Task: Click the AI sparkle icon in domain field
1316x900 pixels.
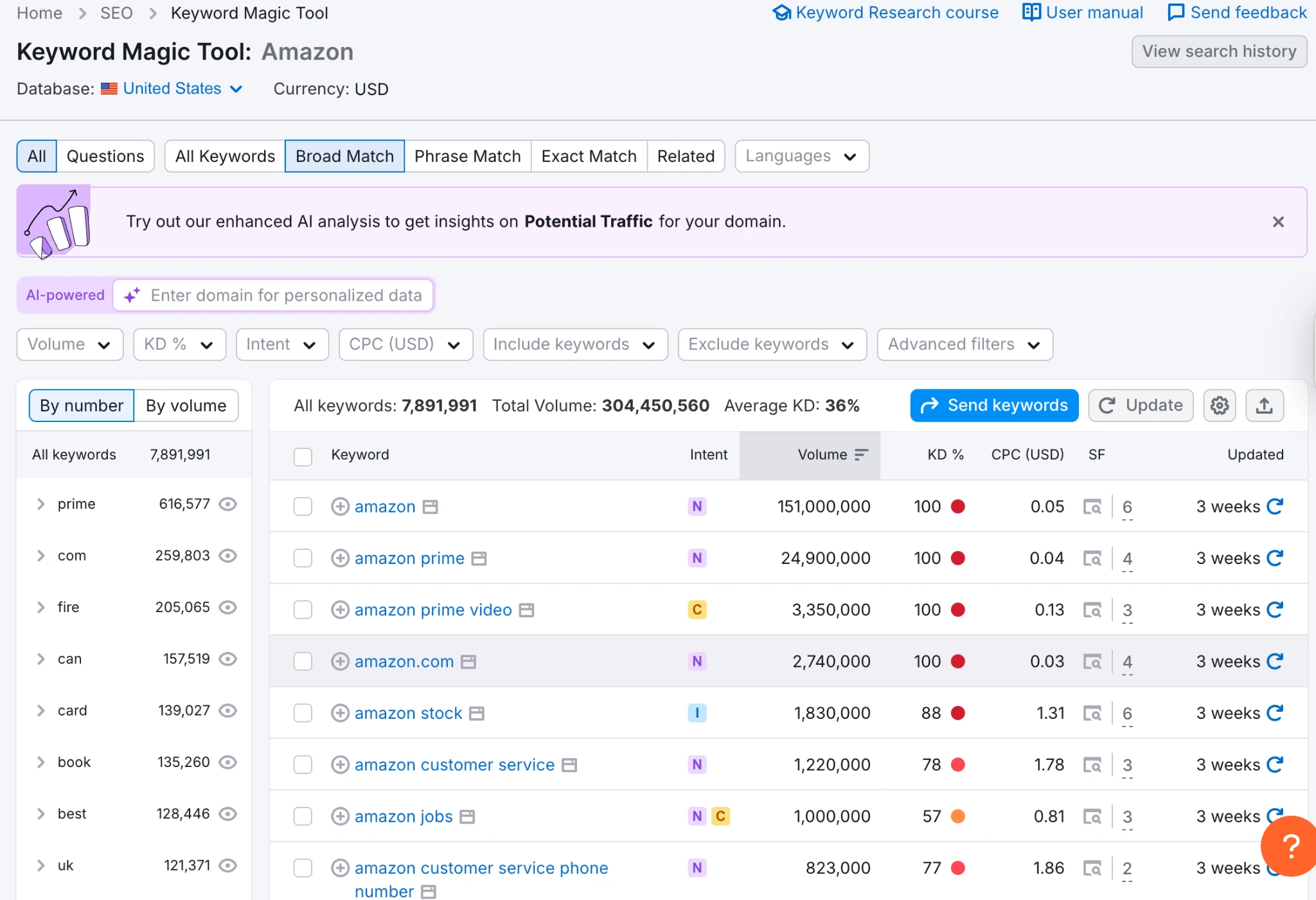Action: [x=132, y=296]
